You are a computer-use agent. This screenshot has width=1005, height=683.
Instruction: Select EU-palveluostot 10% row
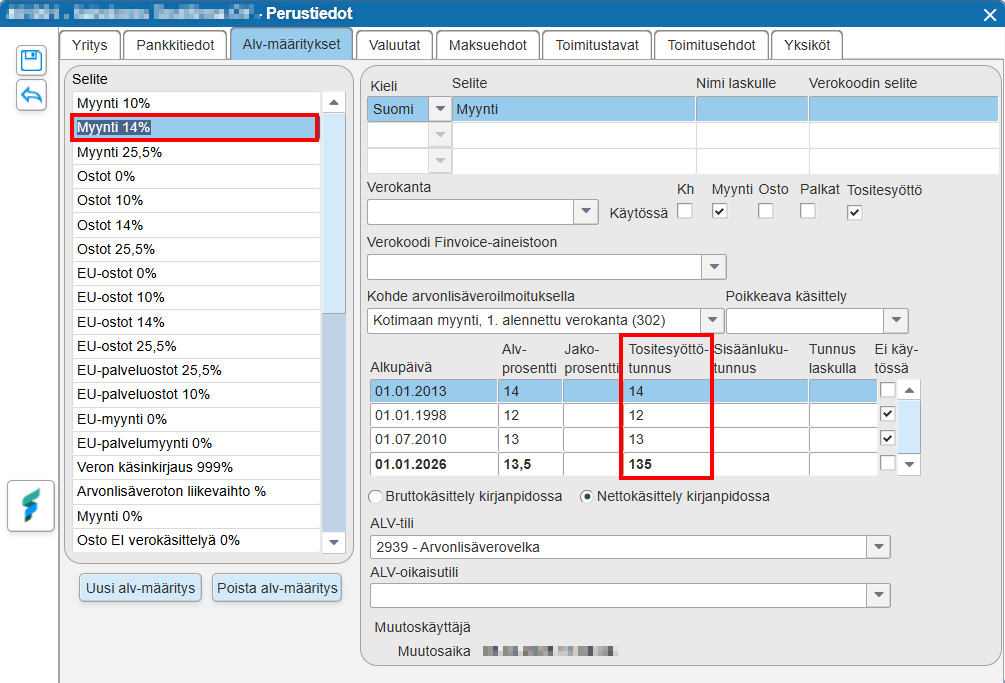(196, 394)
